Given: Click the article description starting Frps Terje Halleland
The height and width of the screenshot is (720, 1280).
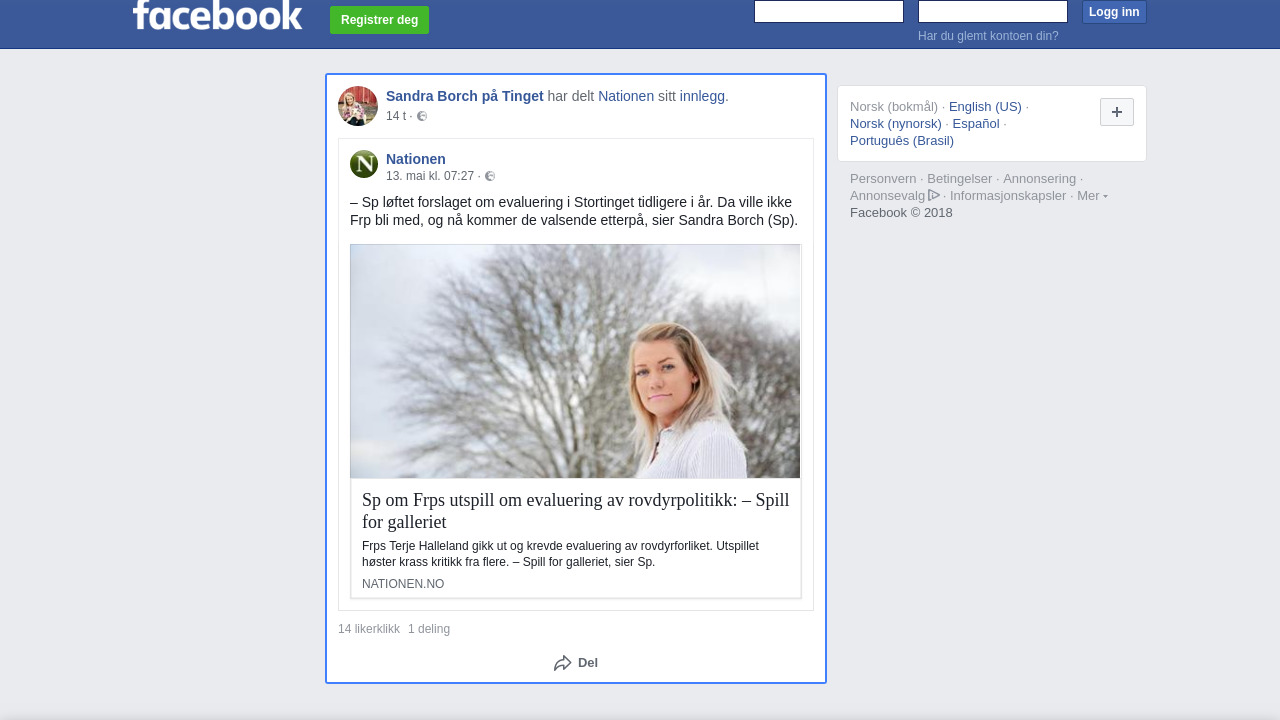Looking at the screenshot, I should pos(560,554).
